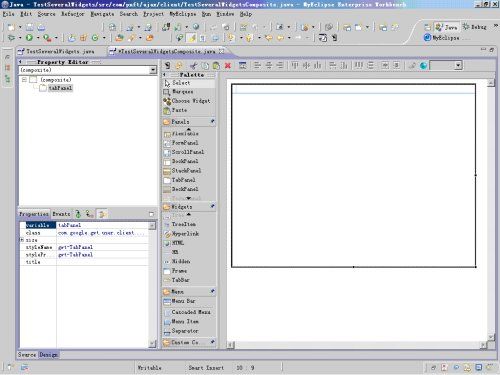This screenshot has width=500, height=375.
Task: Pick the TreeItem widget from palette
Action: pos(184,225)
